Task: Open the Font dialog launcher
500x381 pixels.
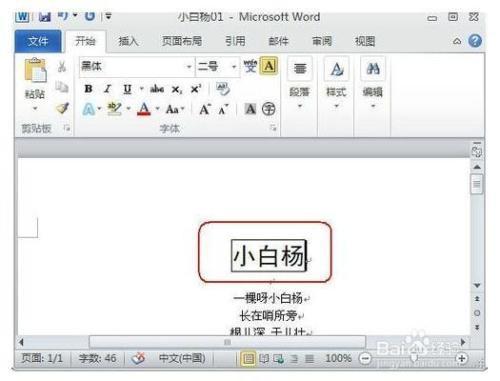Action: 273,128
